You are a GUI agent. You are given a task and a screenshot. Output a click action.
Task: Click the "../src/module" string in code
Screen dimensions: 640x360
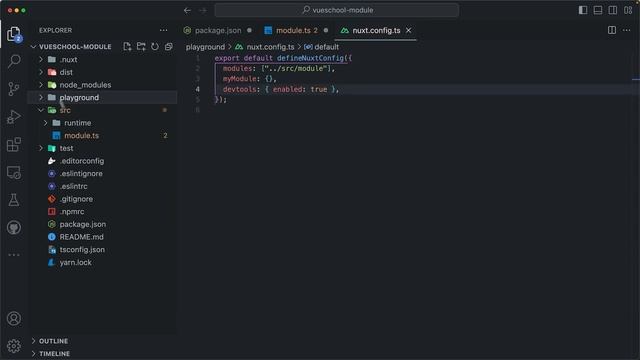(298, 69)
